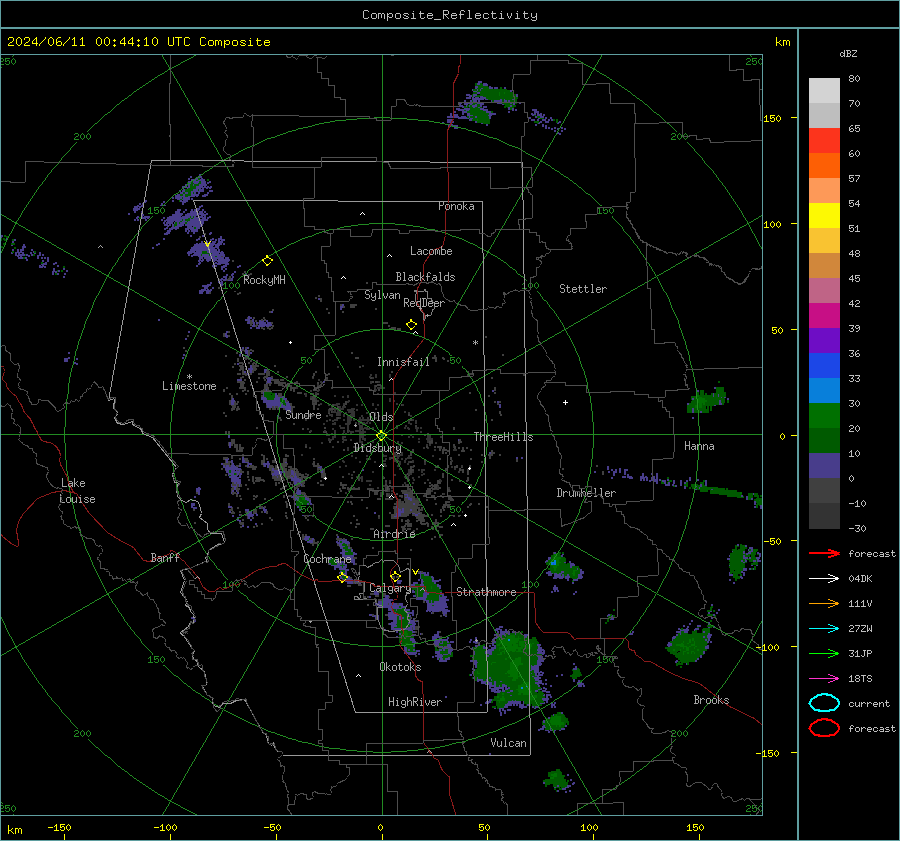
Task: Click the large green echo cell west of Vulcan
Action: point(510,668)
